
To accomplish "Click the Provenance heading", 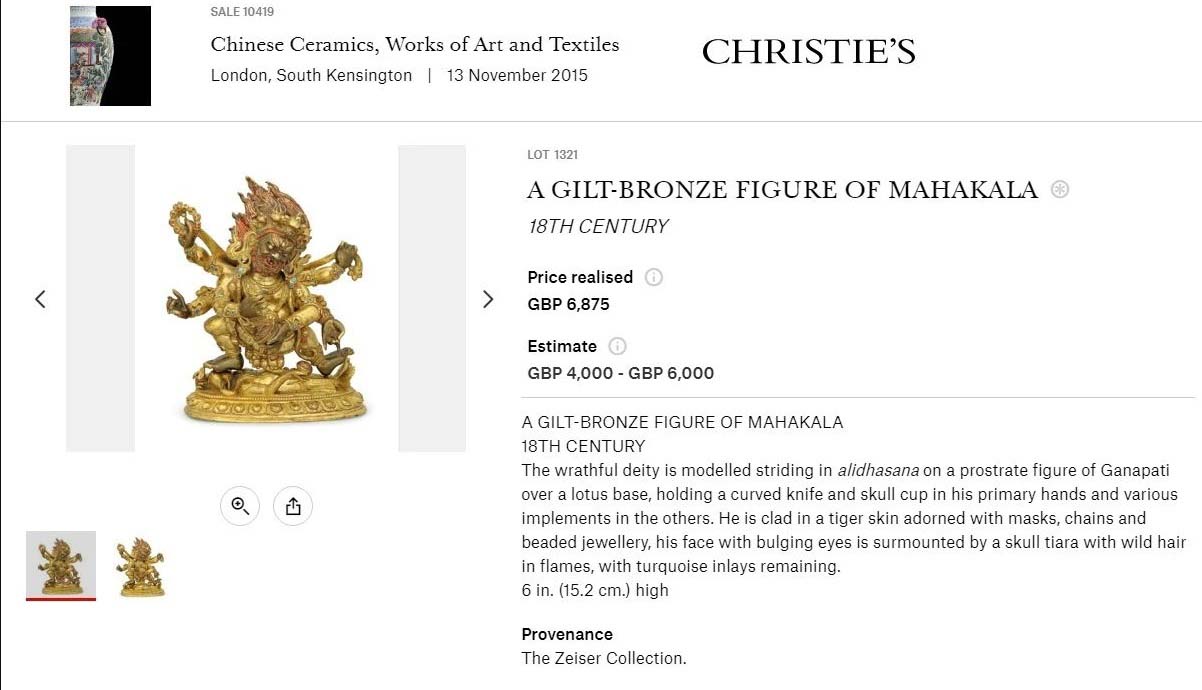I will tap(567, 634).
